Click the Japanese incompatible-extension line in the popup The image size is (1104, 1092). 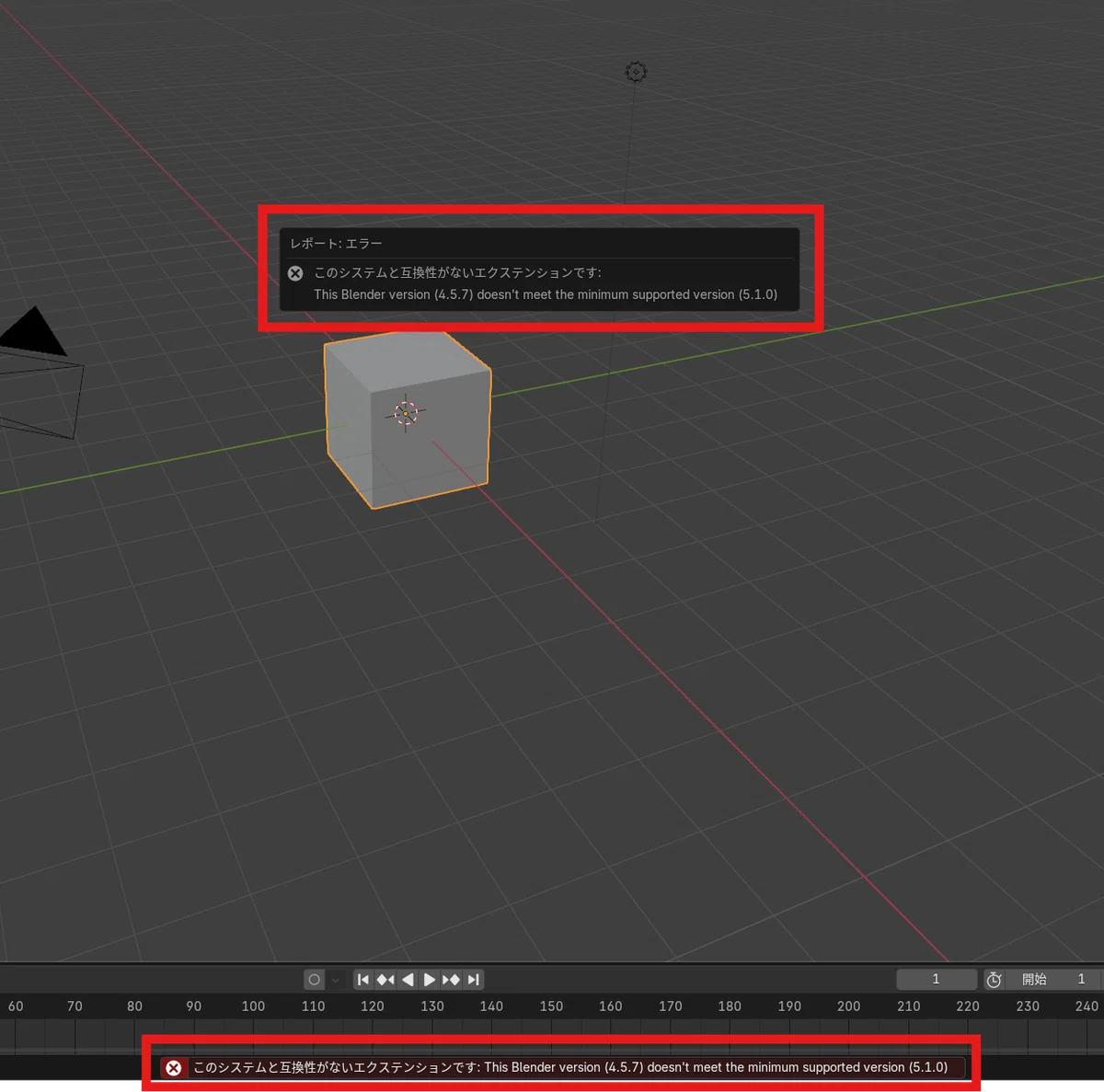[457, 272]
